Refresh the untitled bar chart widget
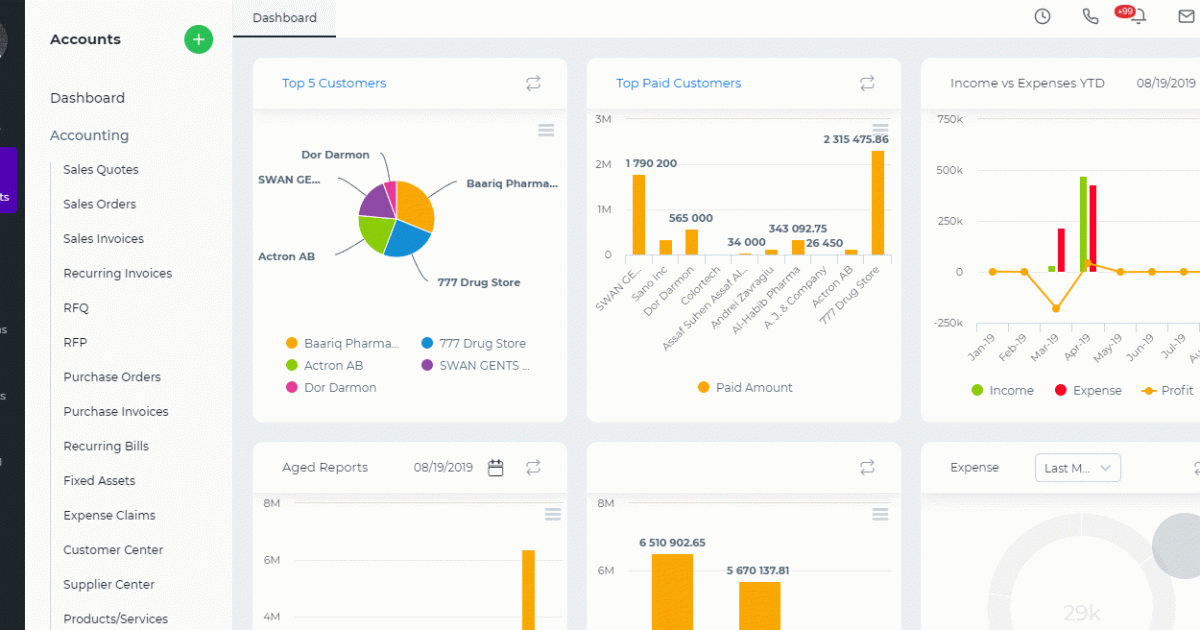The image size is (1200, 630). pos(867,467)
